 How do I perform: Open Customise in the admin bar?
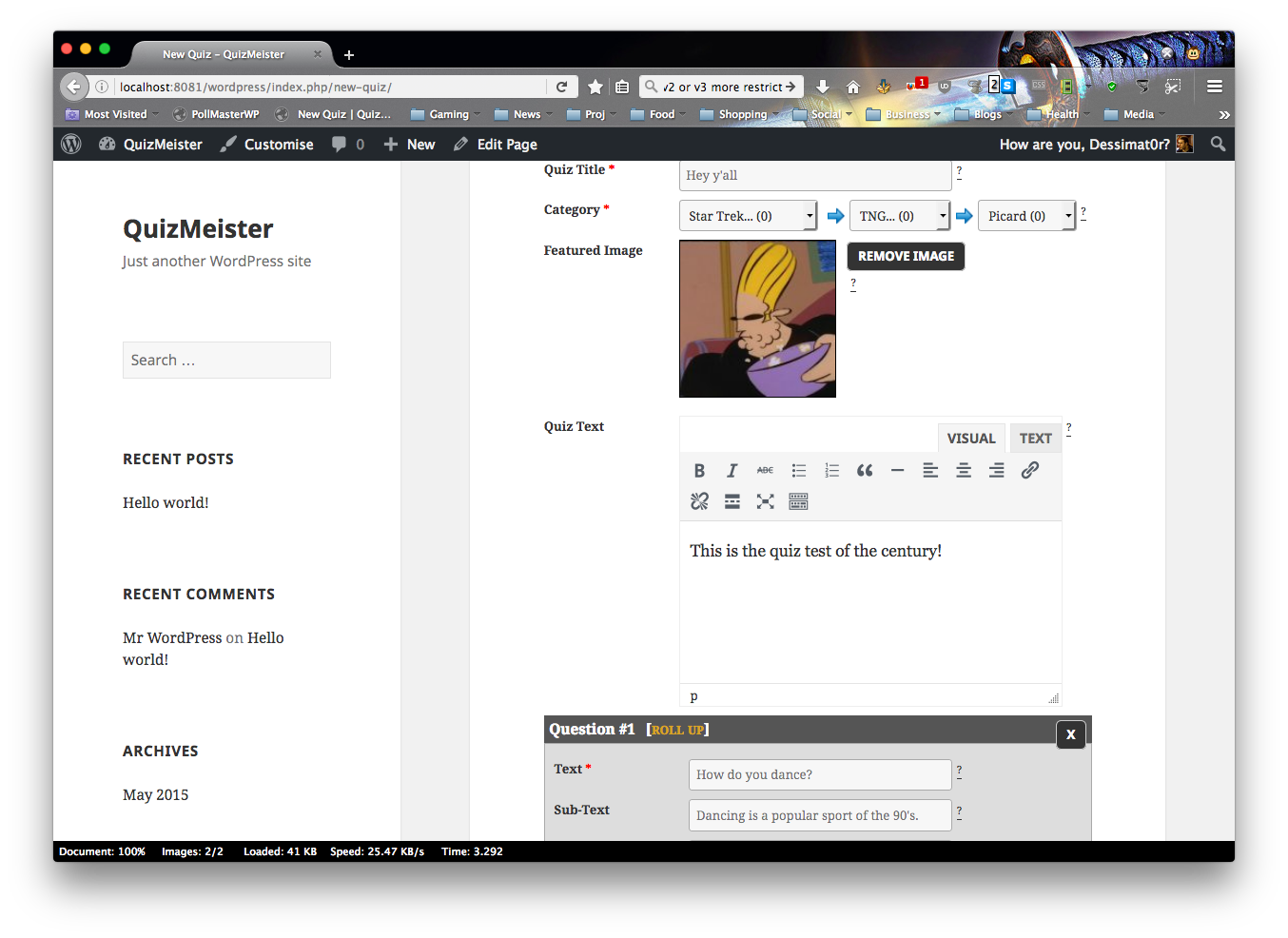click(x=267, y=144)
